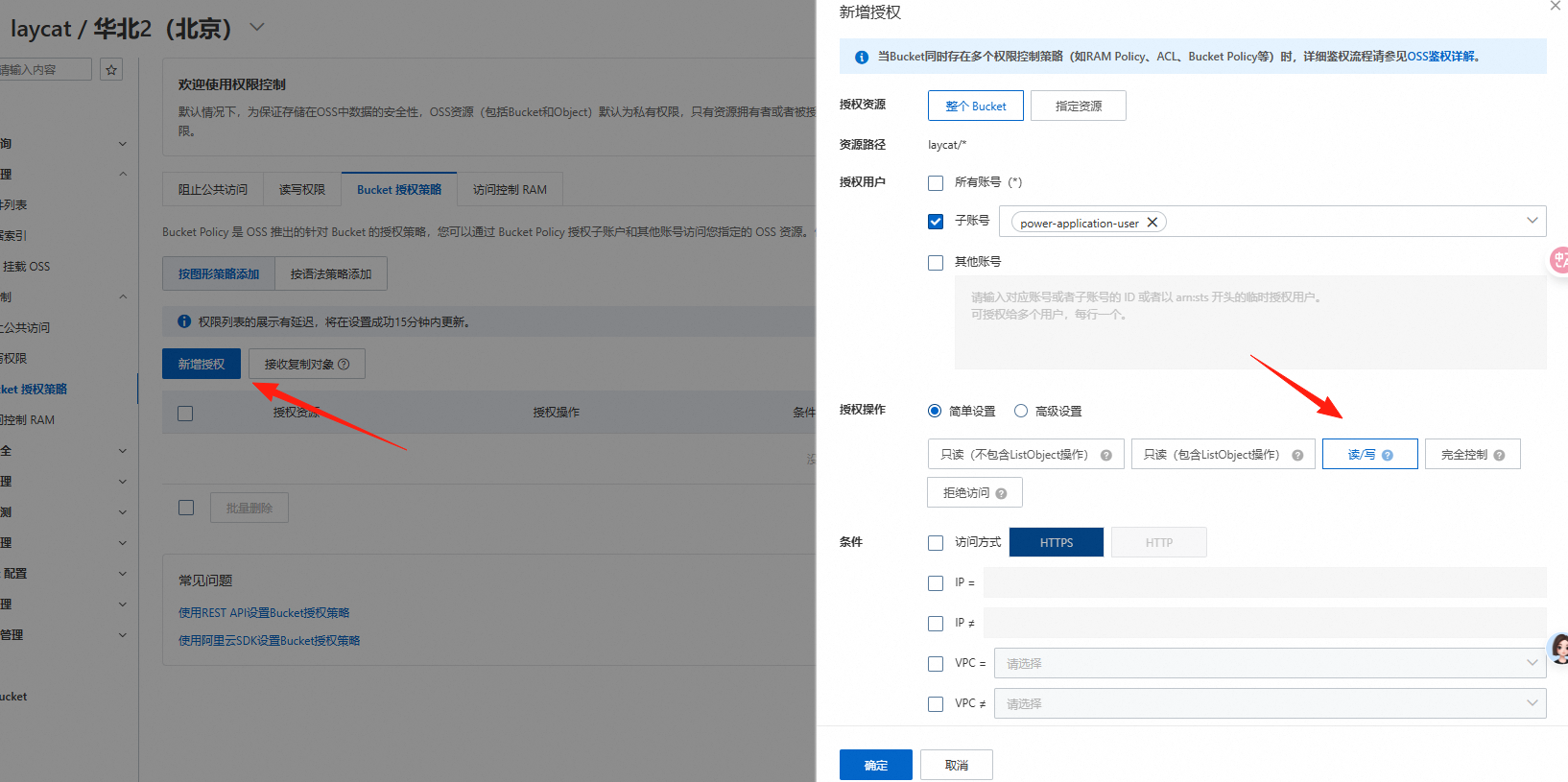Image resolution: width=1568 pixels, height=782 pixels.
Task: Click the favorite star icon beside search box
Action: tap(111, 70)
